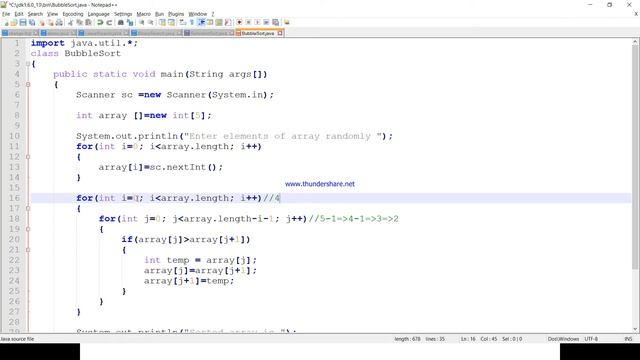Save the current file using the Save icon
Viewport: 640px width, 360px height.
point(23,22)
